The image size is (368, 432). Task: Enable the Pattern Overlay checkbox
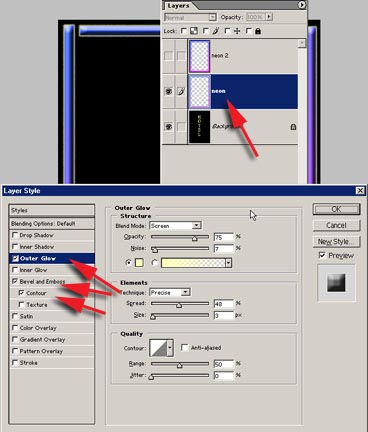[15, 351]
